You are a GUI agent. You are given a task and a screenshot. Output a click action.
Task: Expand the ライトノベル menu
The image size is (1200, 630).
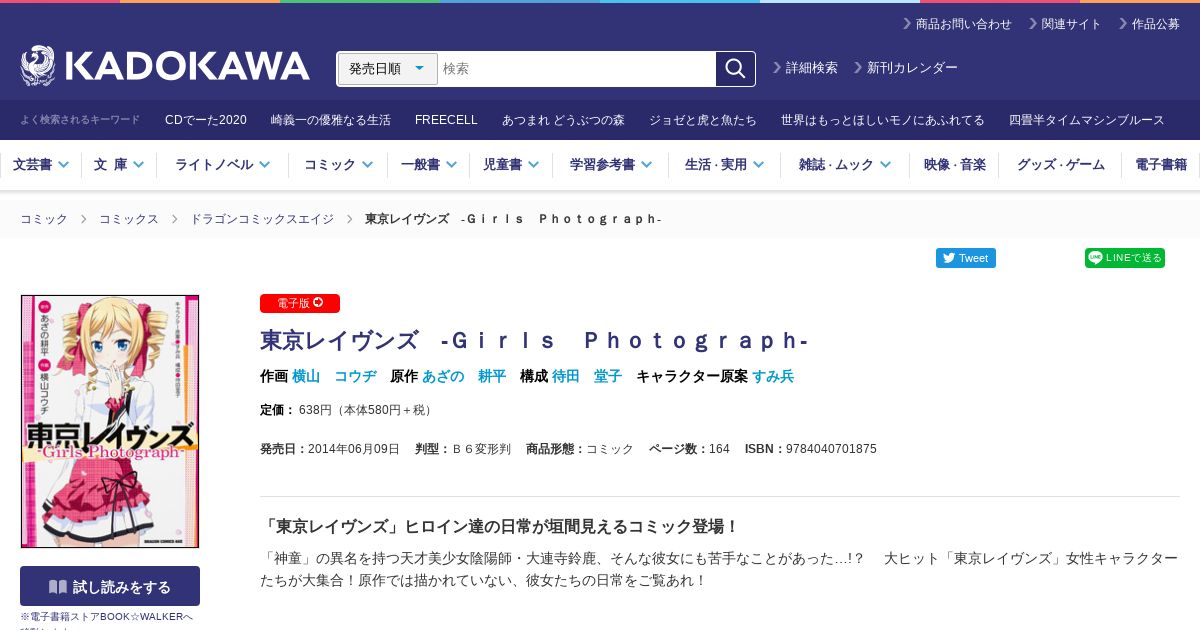tap(222, 165)
